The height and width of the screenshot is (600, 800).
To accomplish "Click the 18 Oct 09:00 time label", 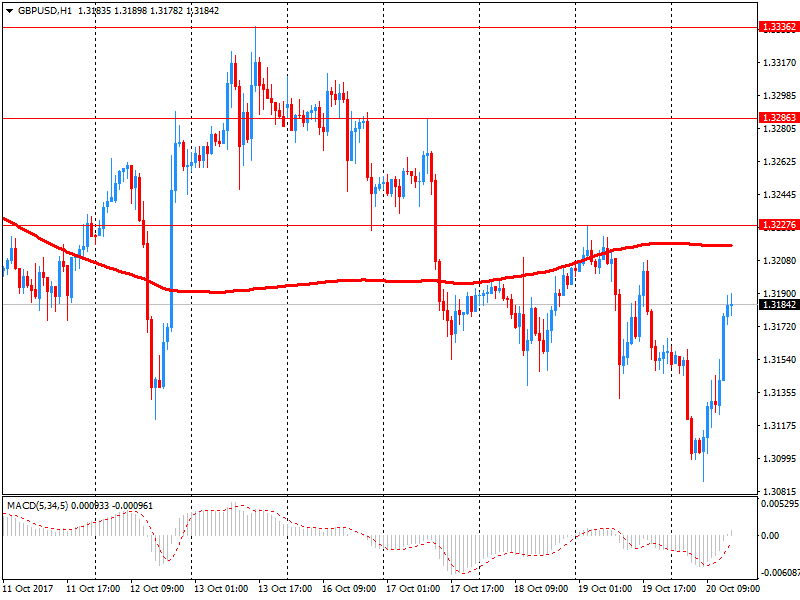I will tap(541, 589).
